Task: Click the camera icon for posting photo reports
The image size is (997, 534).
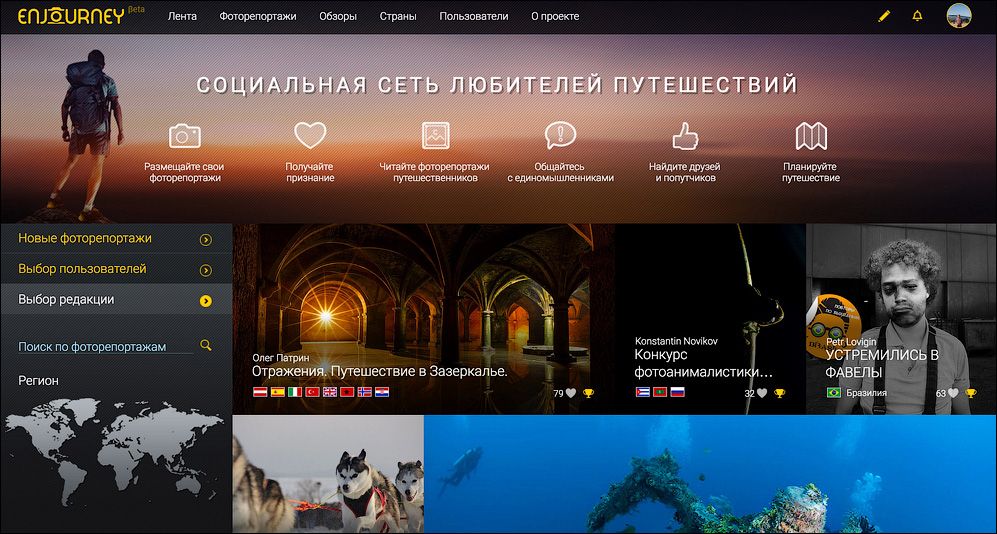Action: point(184,136)
